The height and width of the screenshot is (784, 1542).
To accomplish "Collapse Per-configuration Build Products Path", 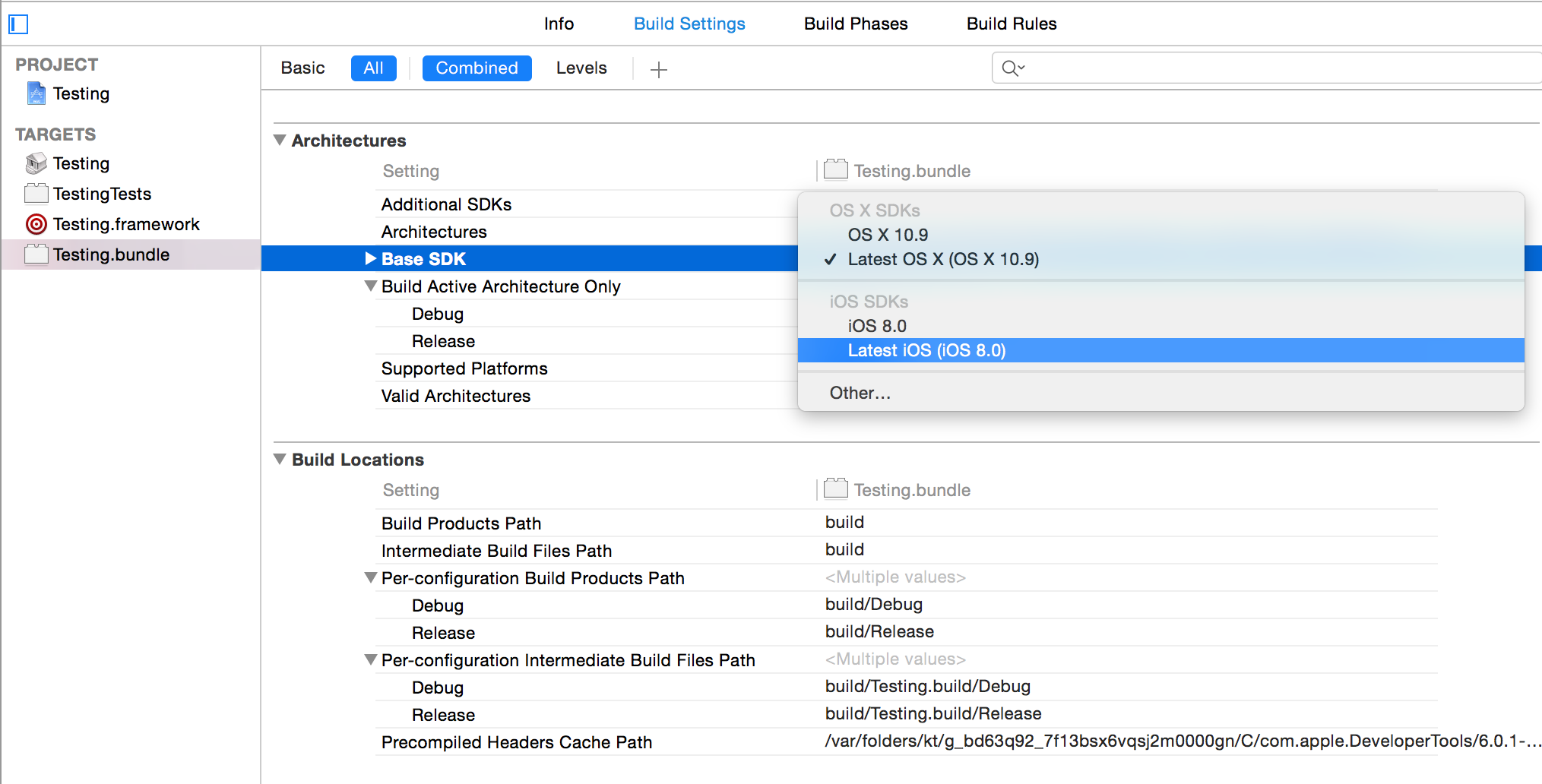I will point(371,578).
